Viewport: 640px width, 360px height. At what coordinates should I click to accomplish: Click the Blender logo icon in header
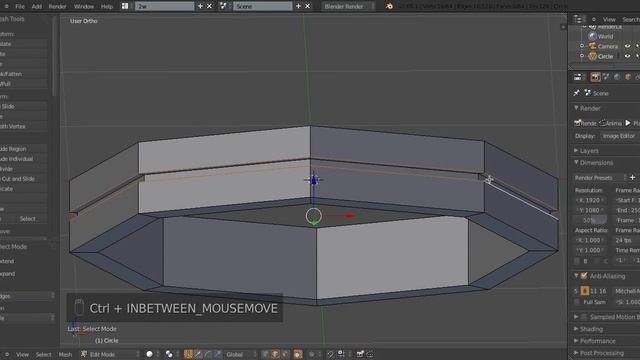tap(389, 6)
